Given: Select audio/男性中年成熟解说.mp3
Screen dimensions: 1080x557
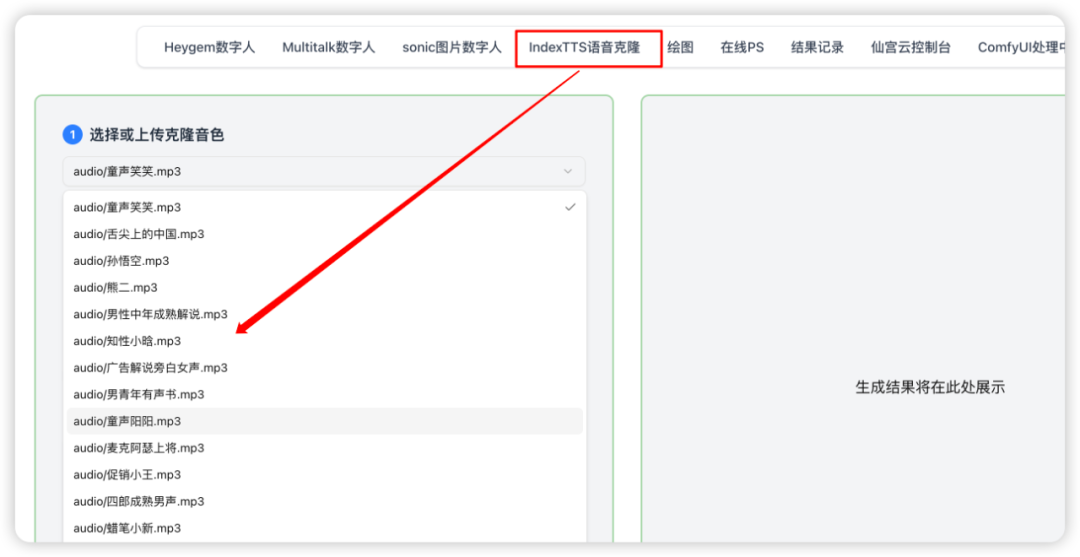Looking at the screenshot, I should [324, 315].
